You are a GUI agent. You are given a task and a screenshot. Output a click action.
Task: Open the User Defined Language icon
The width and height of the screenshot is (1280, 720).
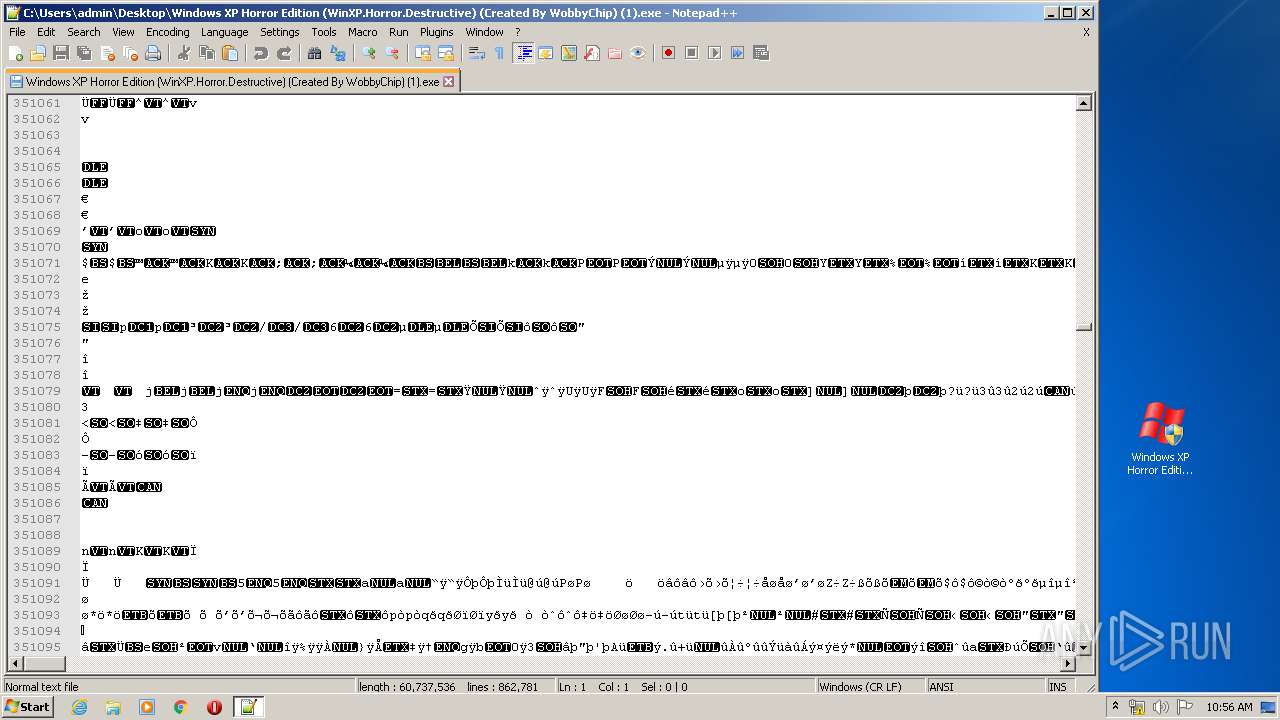pos(546,53)
